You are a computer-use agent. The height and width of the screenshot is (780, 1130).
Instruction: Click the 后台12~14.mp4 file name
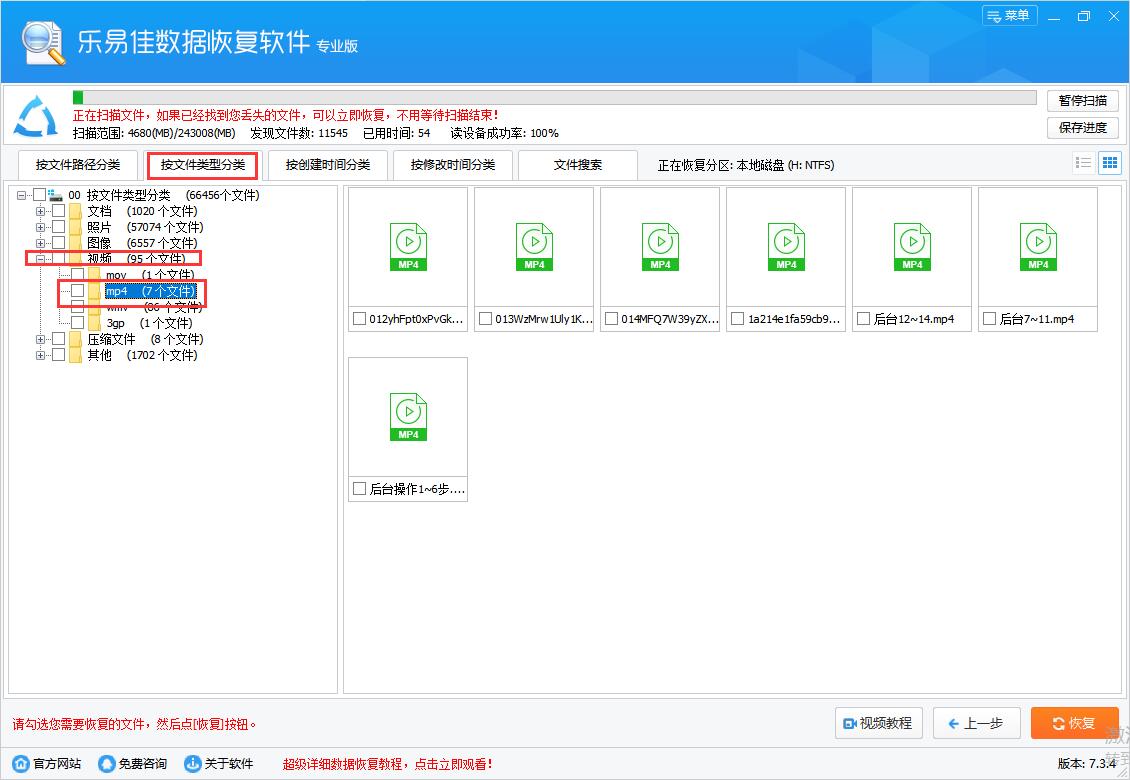click(x=914, y=319)
